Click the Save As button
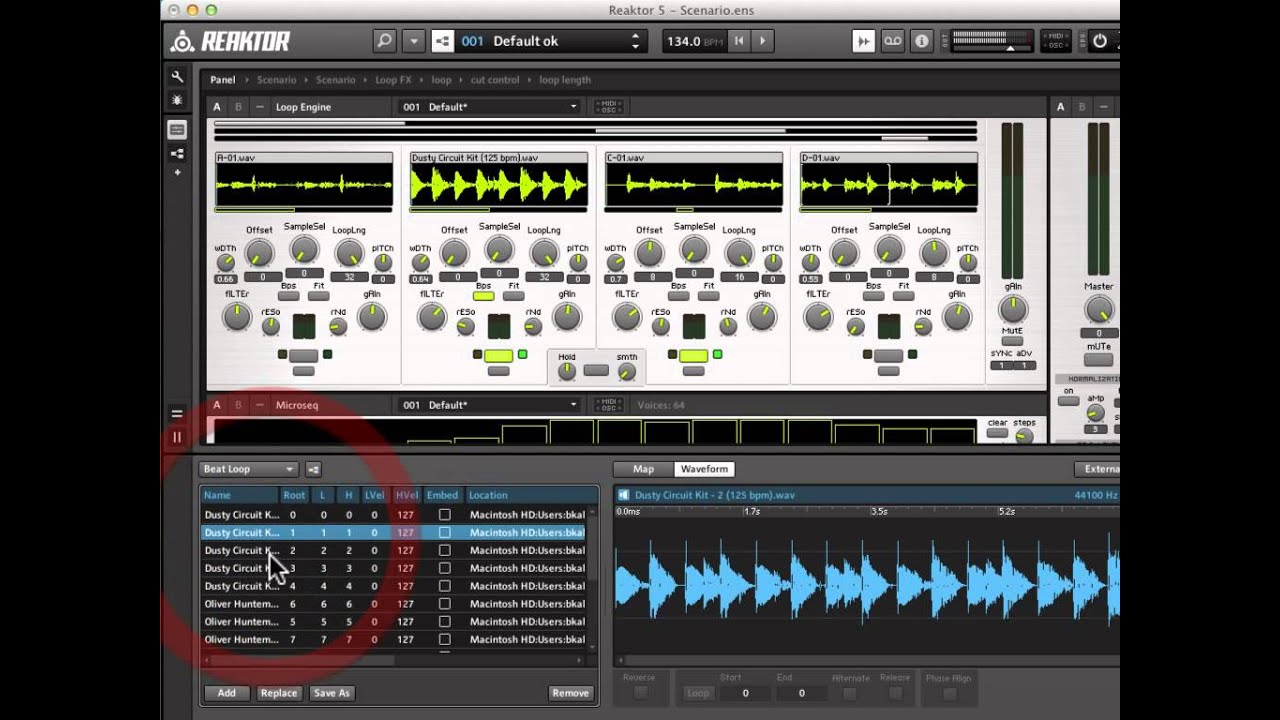Screen dimensions: 1280x720 pos(331,693)
